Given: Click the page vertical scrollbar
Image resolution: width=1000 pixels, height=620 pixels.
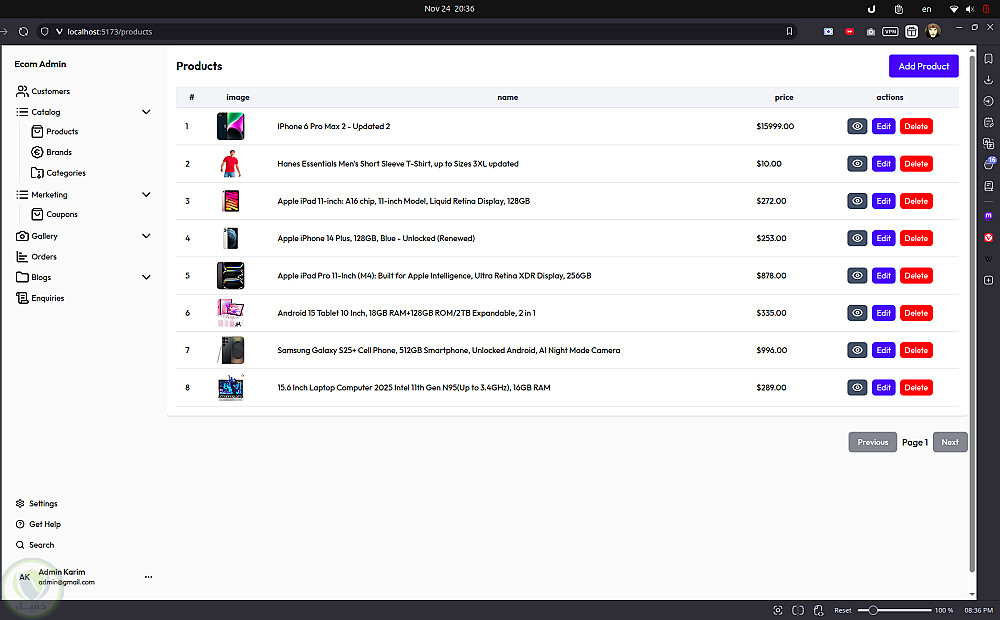Looking at the screenshot, I should coord(972,313).
